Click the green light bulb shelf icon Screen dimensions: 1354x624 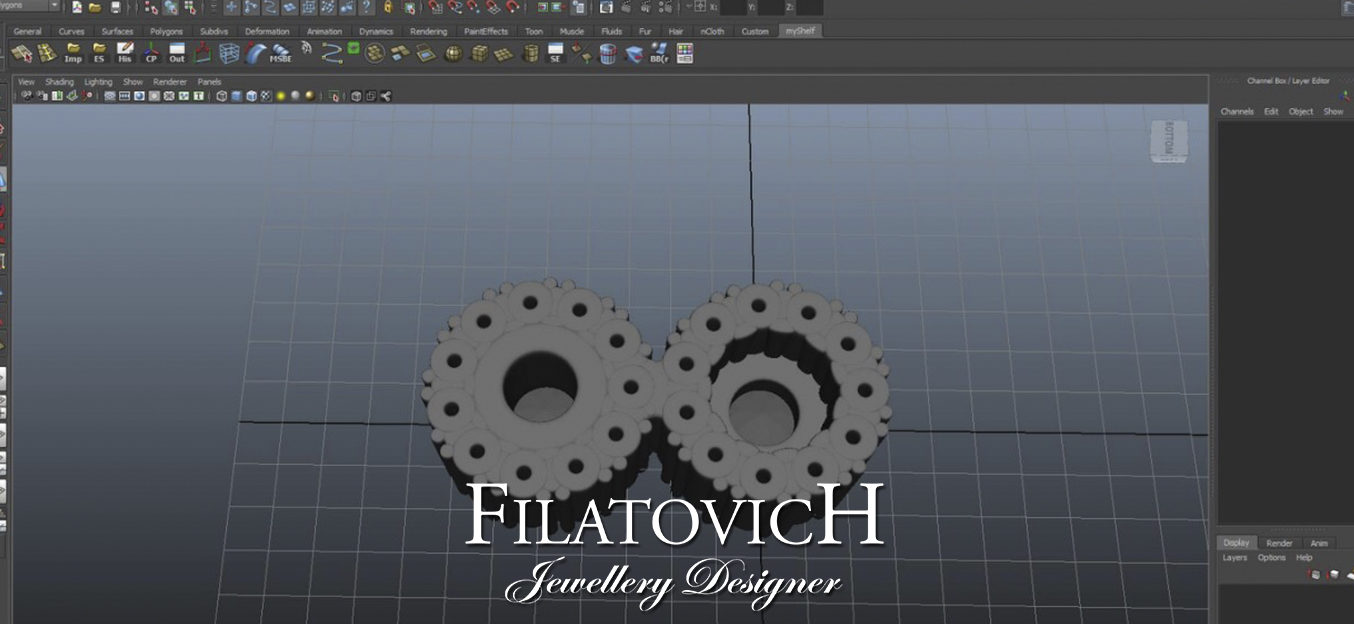354,46
